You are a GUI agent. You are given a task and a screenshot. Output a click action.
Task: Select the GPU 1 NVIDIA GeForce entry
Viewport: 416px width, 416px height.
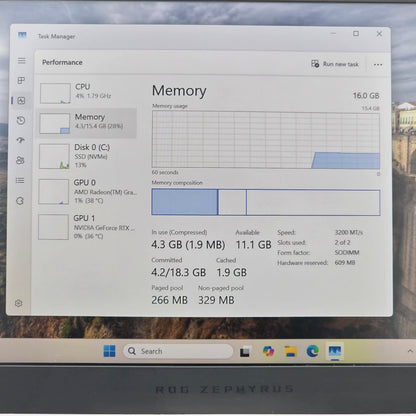(x=86, y=227)
